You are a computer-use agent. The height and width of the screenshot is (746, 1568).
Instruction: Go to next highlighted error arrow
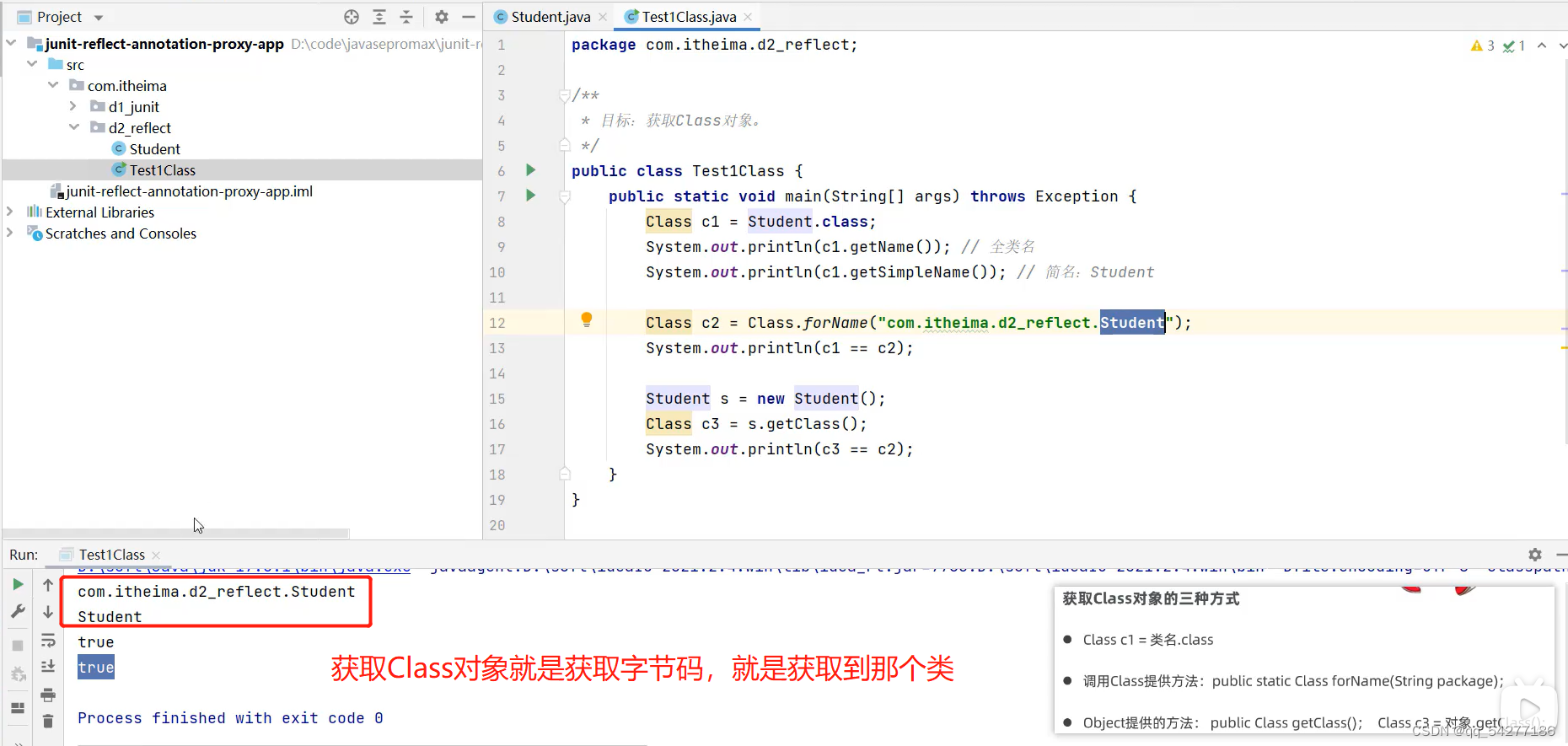click(1562, 46)
